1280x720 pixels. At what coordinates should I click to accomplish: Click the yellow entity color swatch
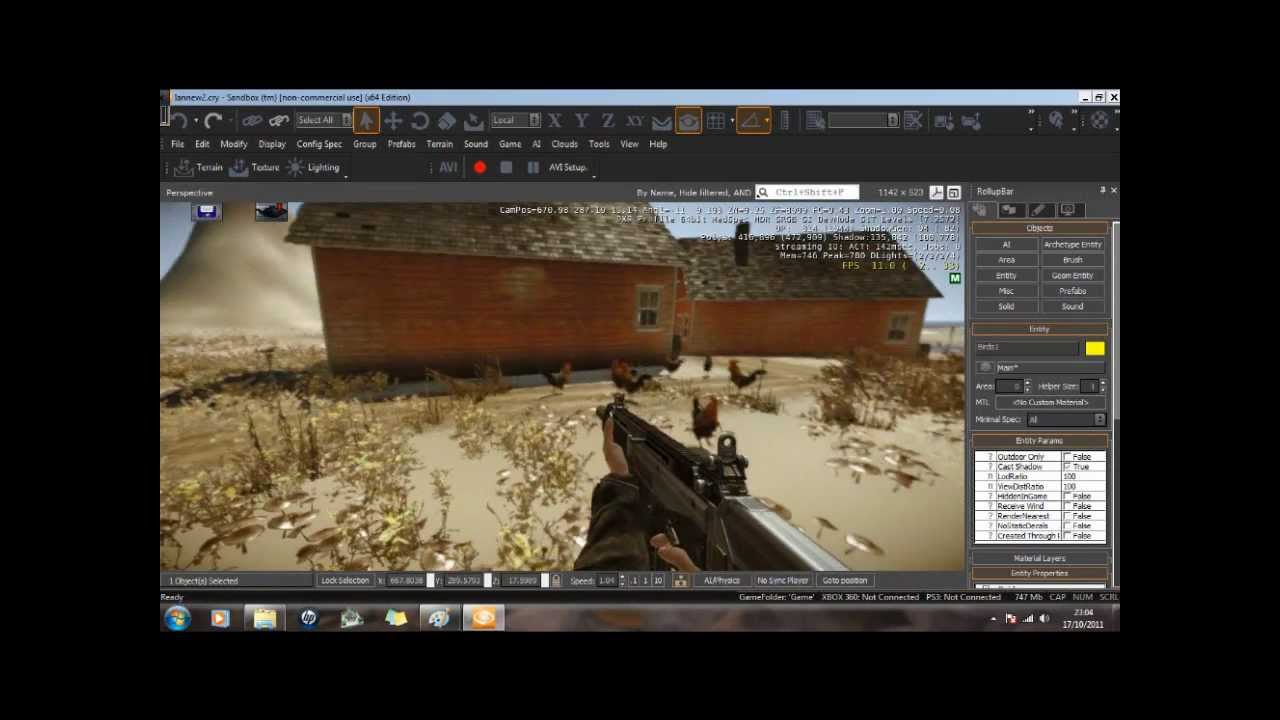tap(1095, 348)
